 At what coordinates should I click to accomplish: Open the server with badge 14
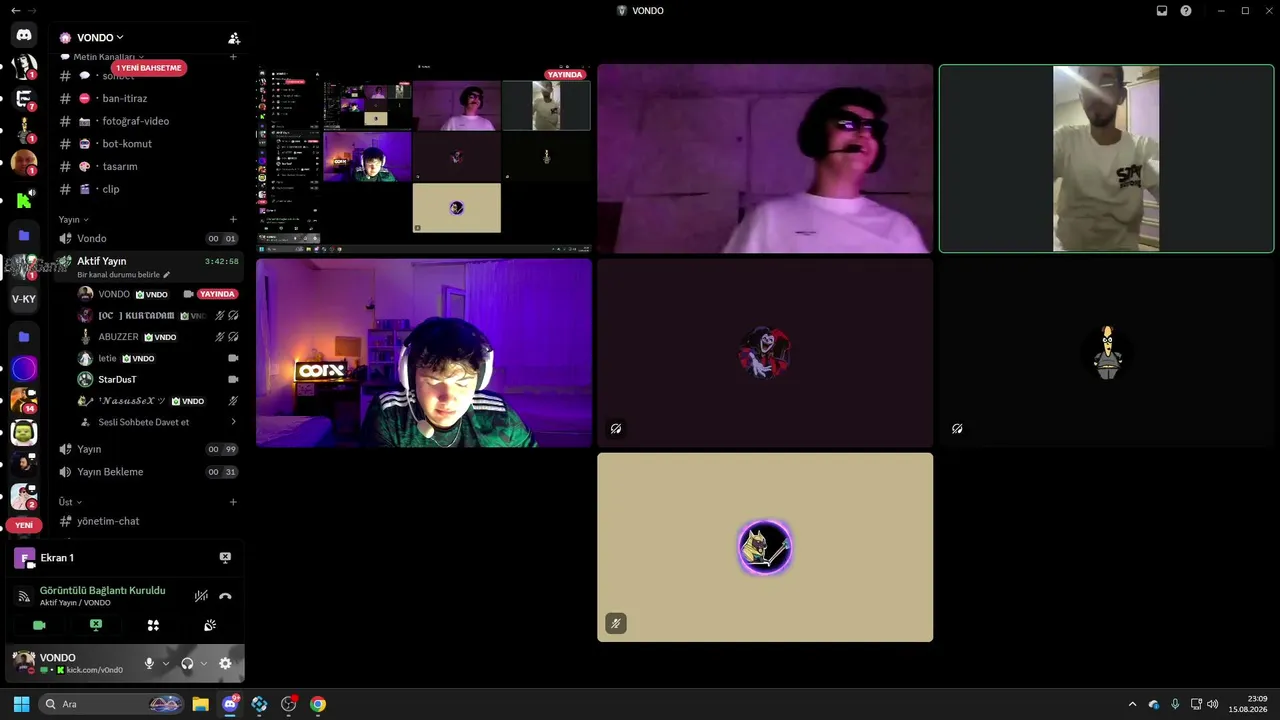24,401
